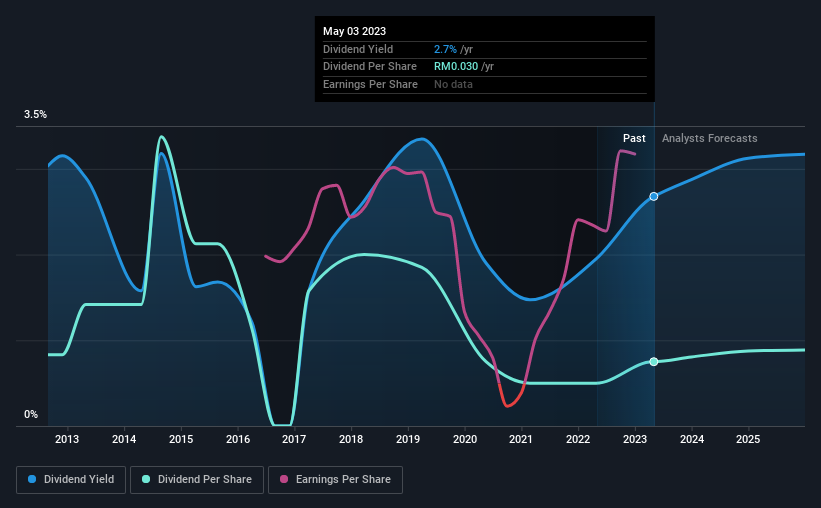821x508 pixels.
Task: Select the Dividend Yield marker on blue line
Action: coord(653,196)
